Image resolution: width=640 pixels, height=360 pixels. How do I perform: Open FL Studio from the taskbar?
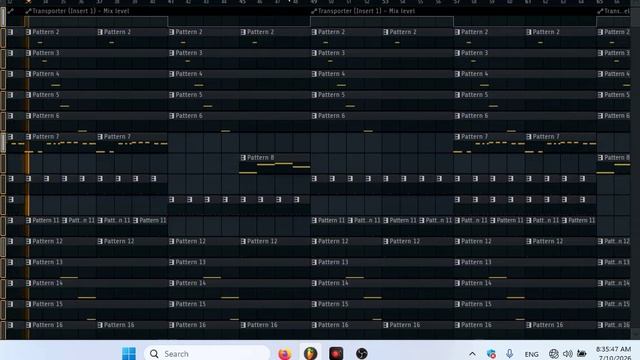pyautogui.click(x=310, y=353)
